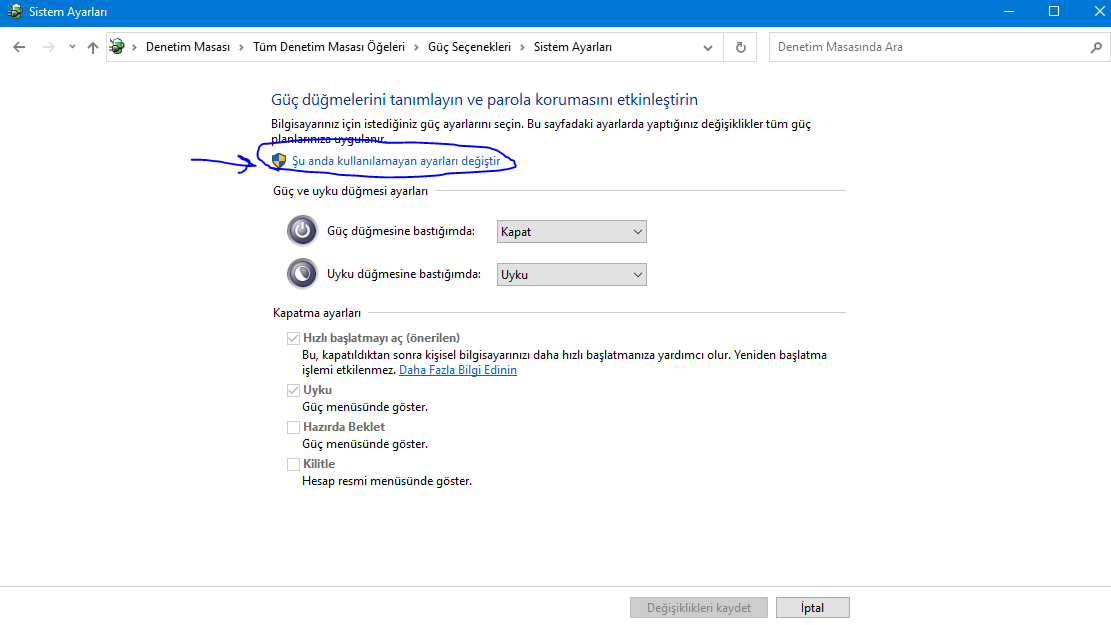Screen dimensions: 1111x625
Task: Click the power button icon
Action: click(302, 230)
